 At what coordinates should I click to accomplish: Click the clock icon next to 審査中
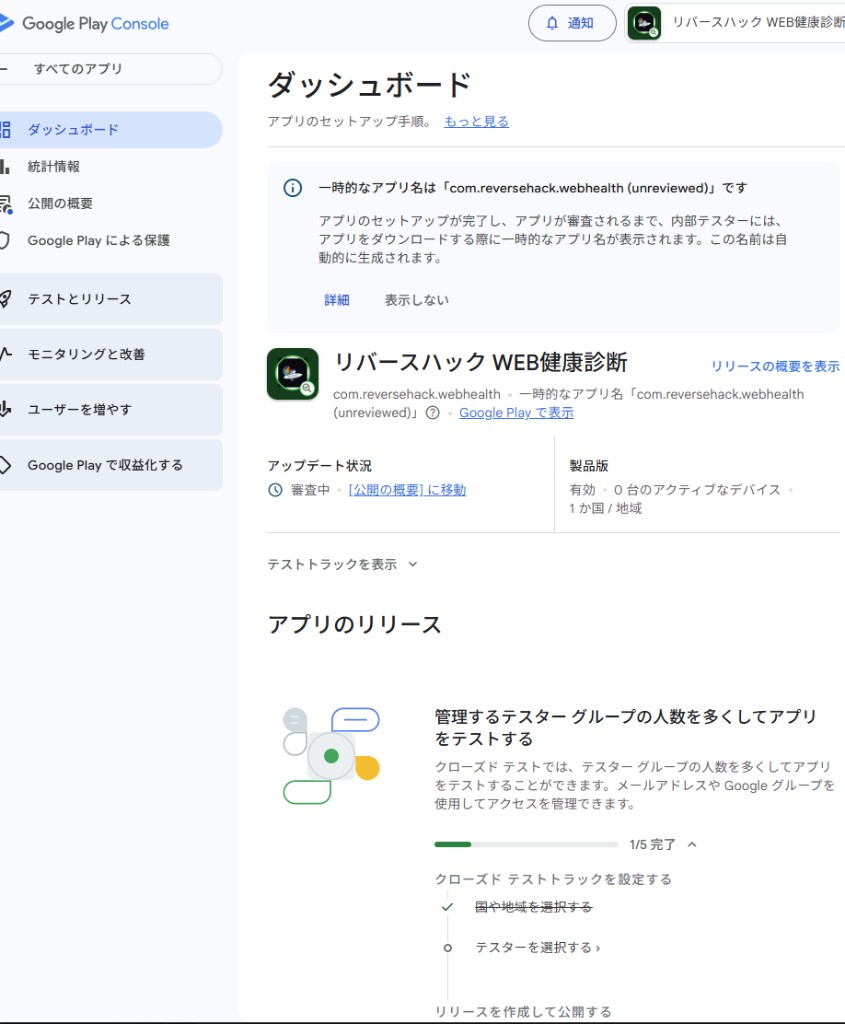275,490
